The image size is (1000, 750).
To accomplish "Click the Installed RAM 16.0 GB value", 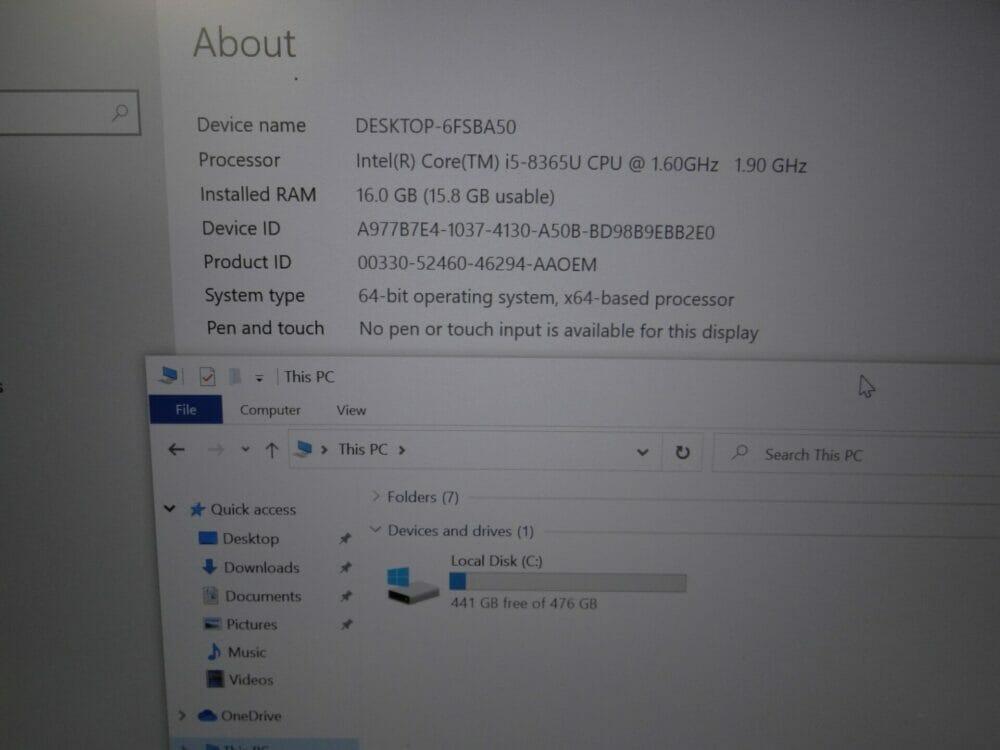I will 455,196.
